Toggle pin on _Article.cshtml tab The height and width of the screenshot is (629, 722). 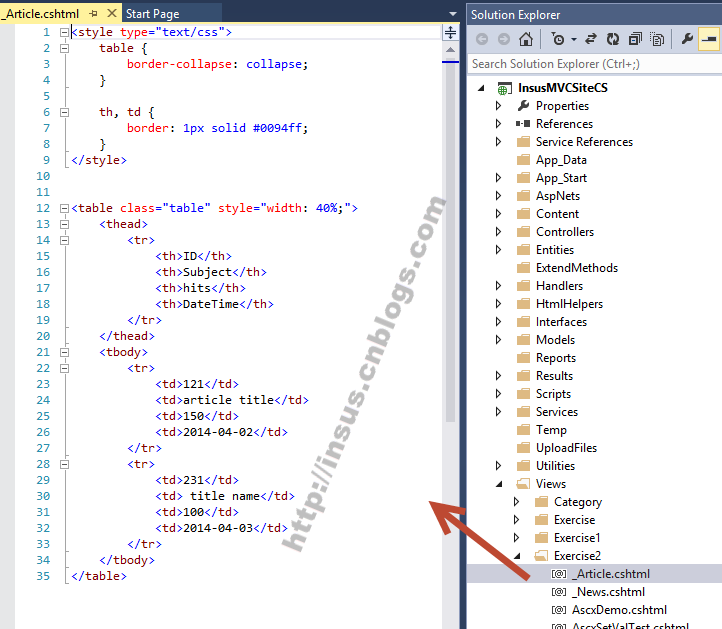pyautogui.click(x=93, y=14)
